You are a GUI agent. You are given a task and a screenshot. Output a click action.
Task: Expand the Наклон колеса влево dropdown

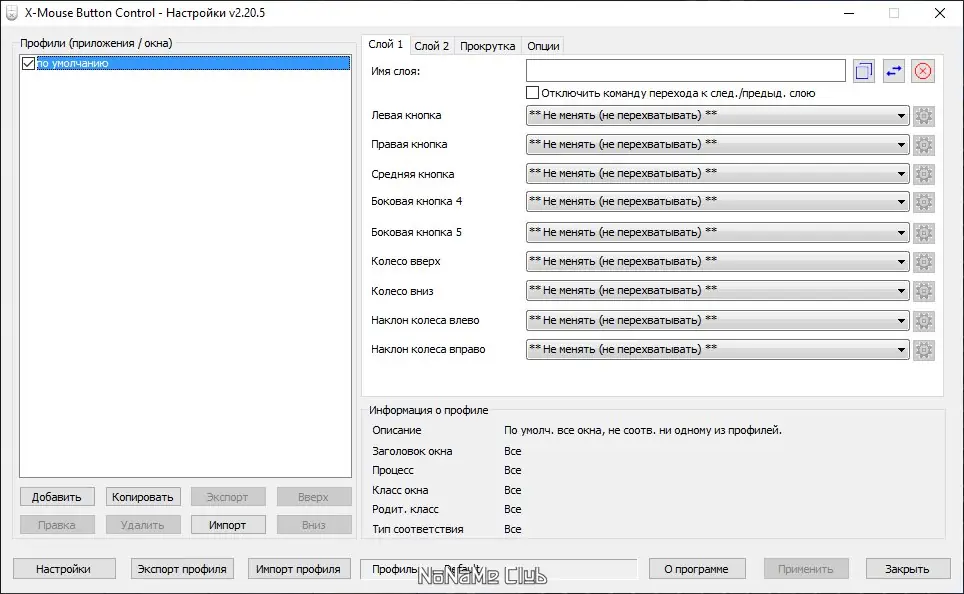[717, 320]
